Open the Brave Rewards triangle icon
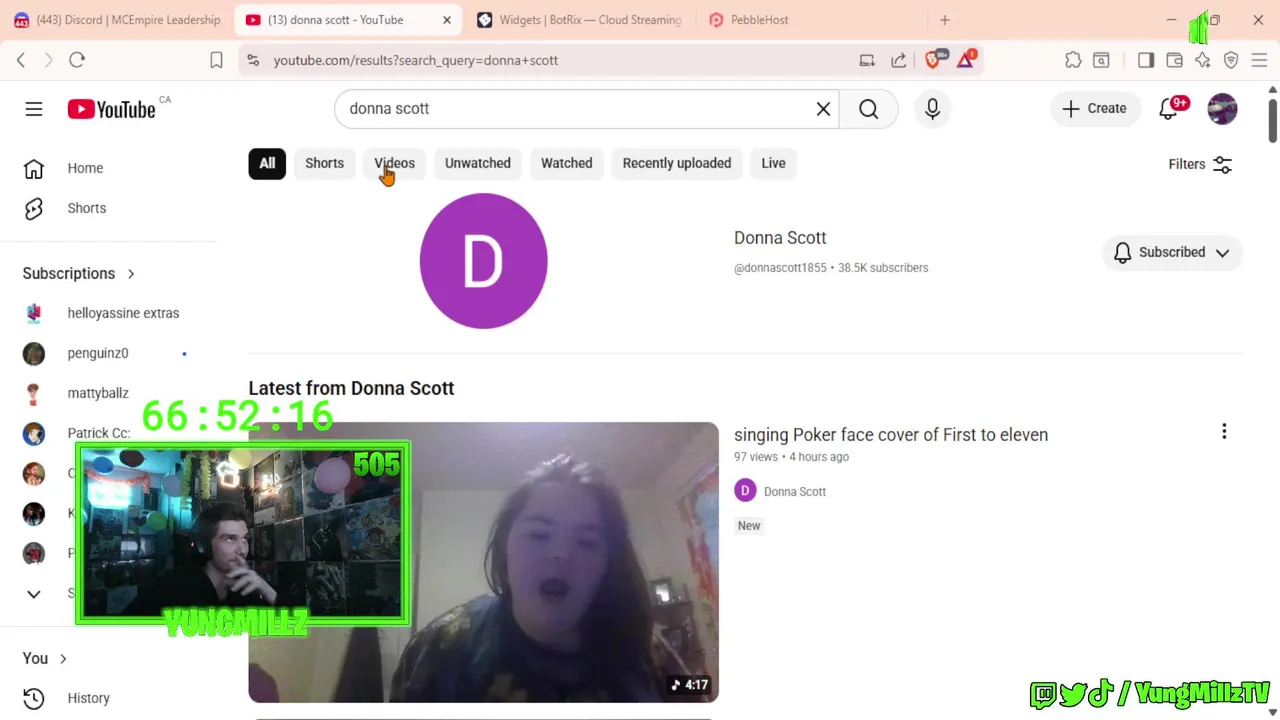Viewport: 1280px width, 720px height. [x=965, y=60]
